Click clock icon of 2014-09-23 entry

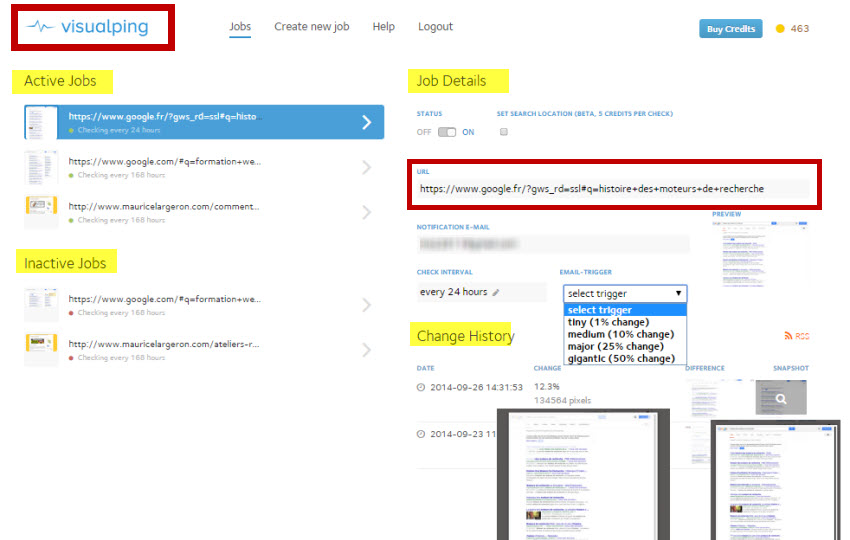(x=421, y=434)
